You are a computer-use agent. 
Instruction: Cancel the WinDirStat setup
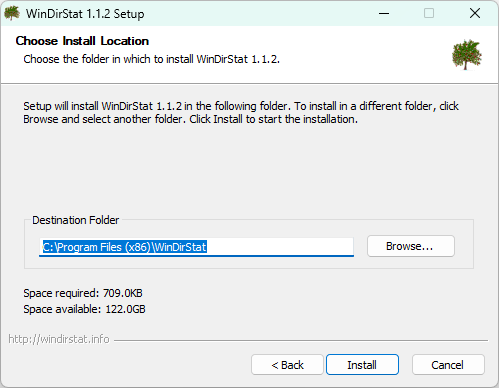(448, 365)
